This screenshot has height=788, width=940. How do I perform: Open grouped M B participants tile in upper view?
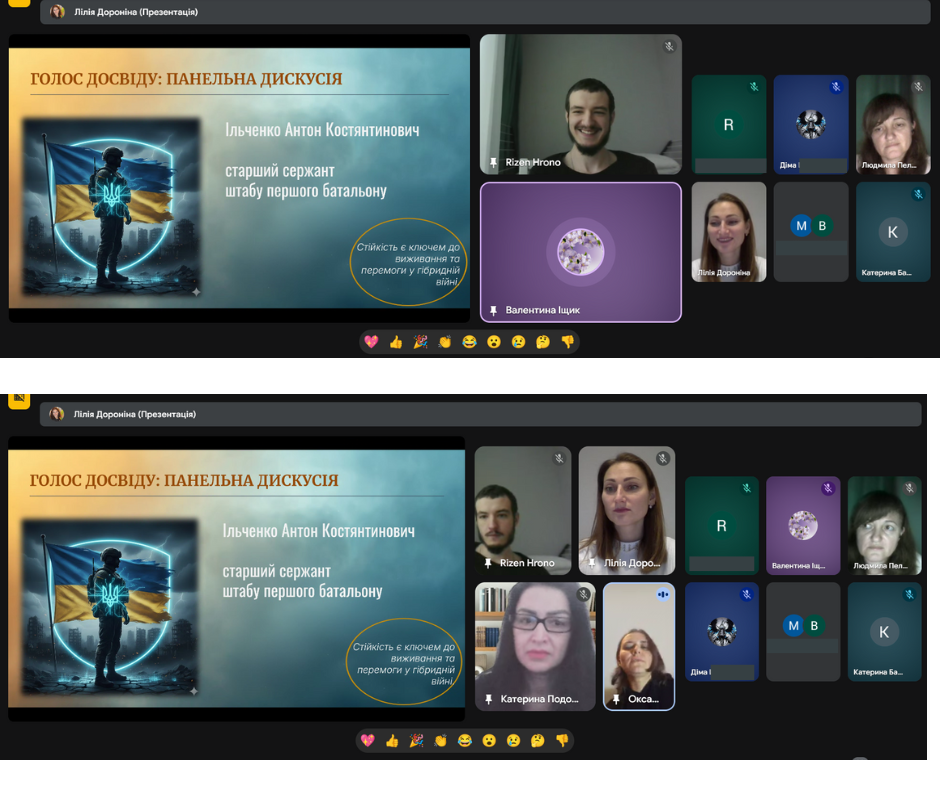[x=811, y=227]
